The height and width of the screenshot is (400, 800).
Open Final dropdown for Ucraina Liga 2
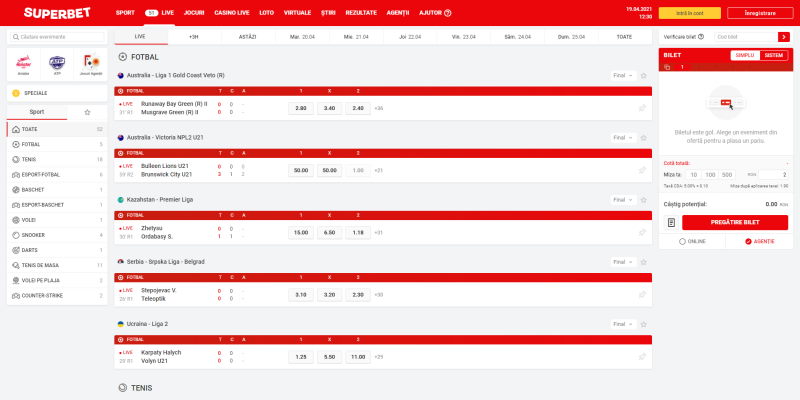(623, 324)
